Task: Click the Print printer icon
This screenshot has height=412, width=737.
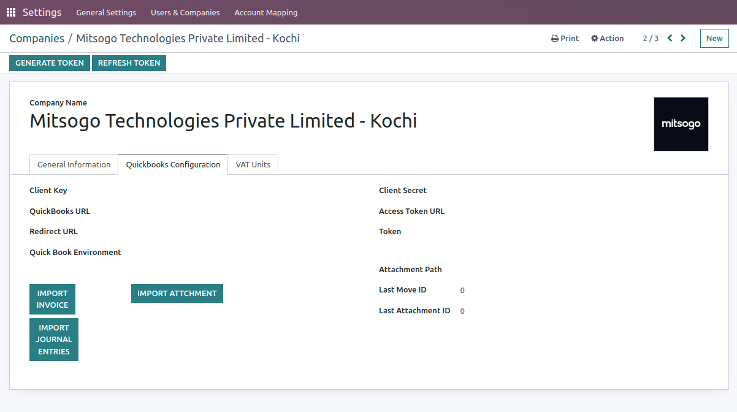Action: [x=555, y=39]
